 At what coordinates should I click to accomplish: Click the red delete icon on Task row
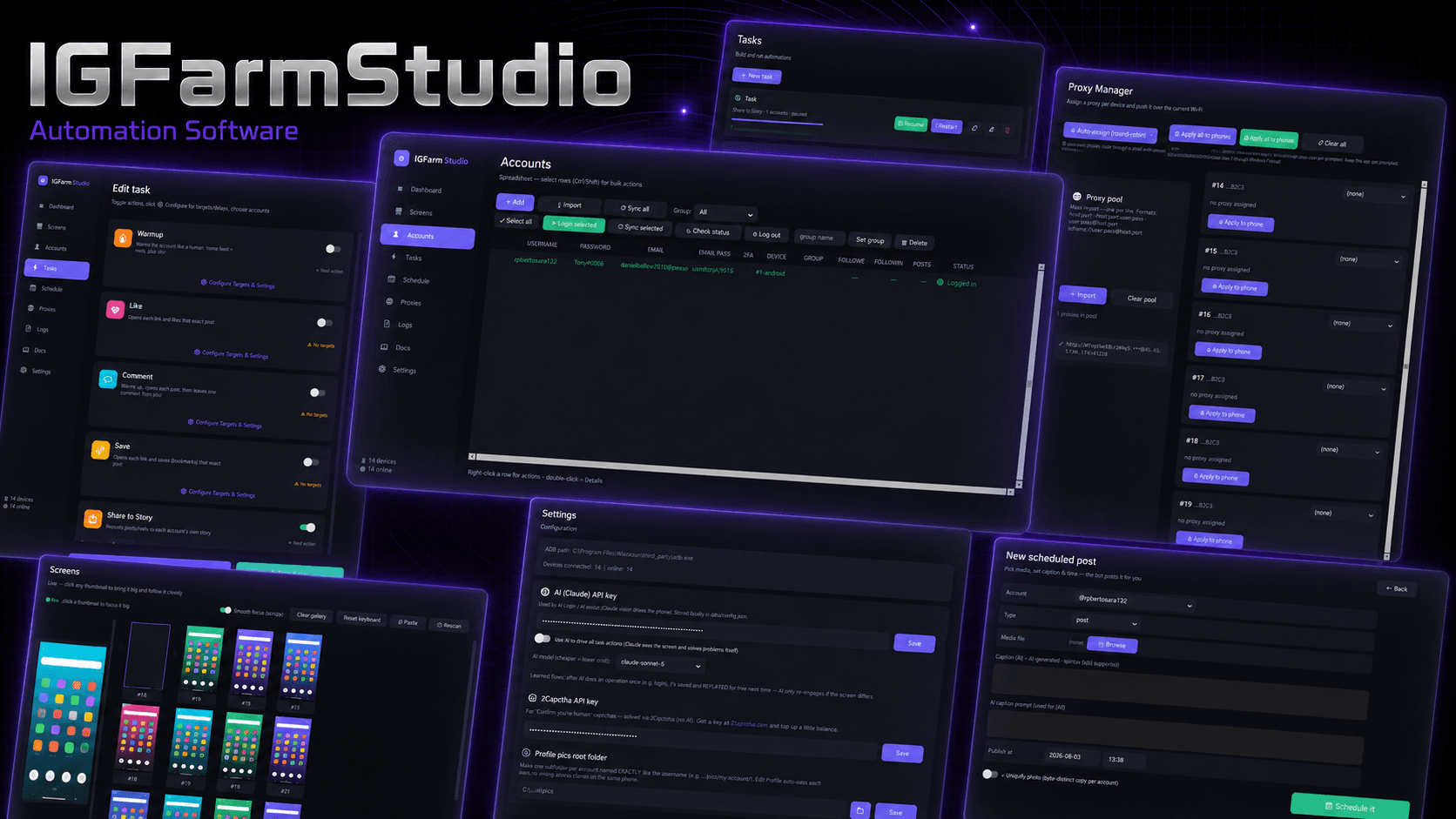coord(1008,131)
